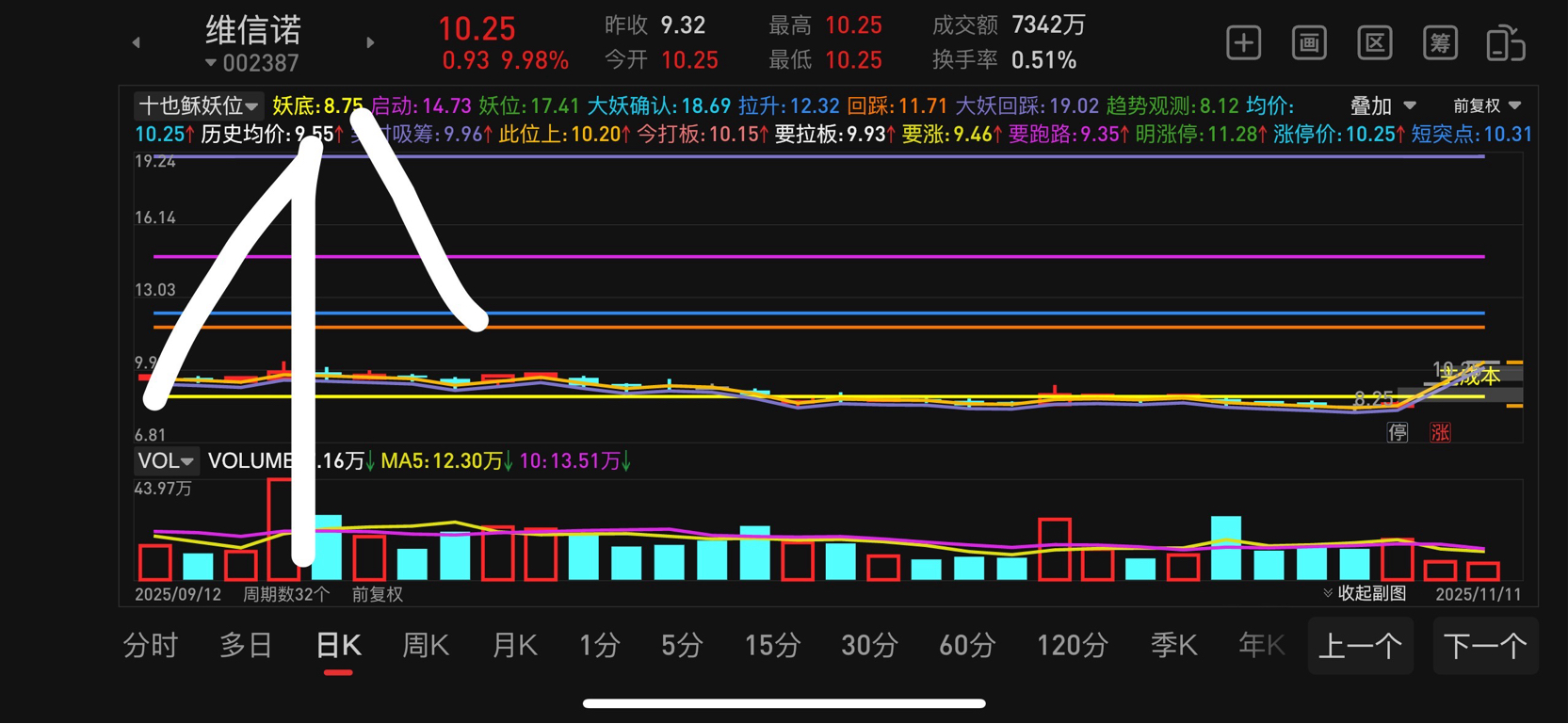Tap 回踩:11.71 indicator label

tap(897, 106)
